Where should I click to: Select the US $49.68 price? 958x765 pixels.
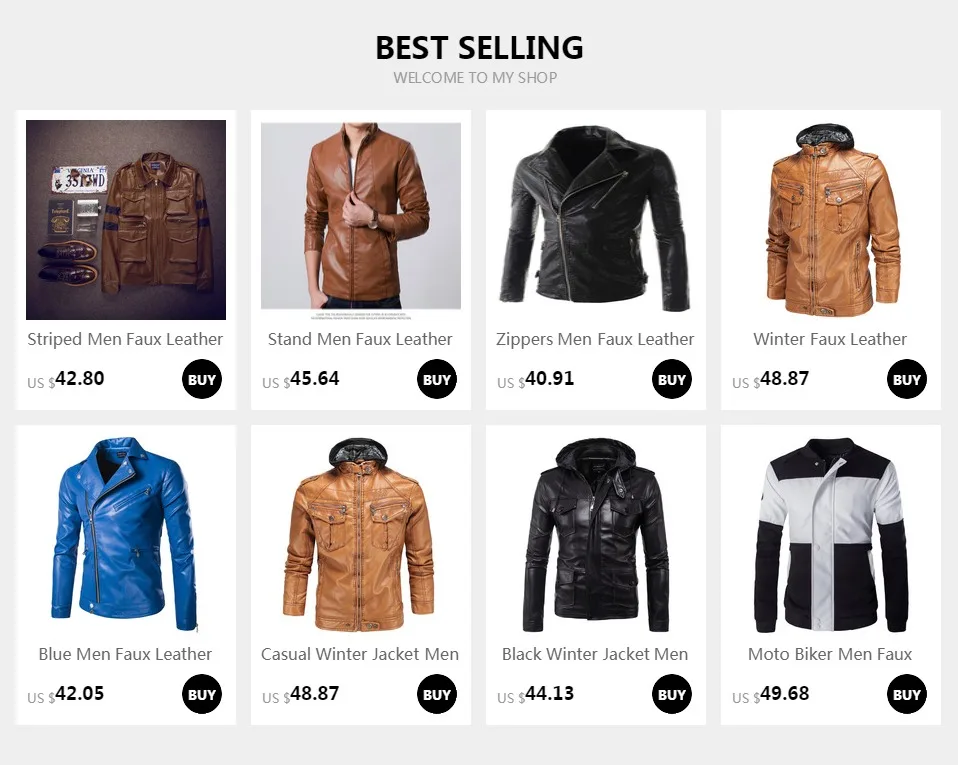pos(770,694)
